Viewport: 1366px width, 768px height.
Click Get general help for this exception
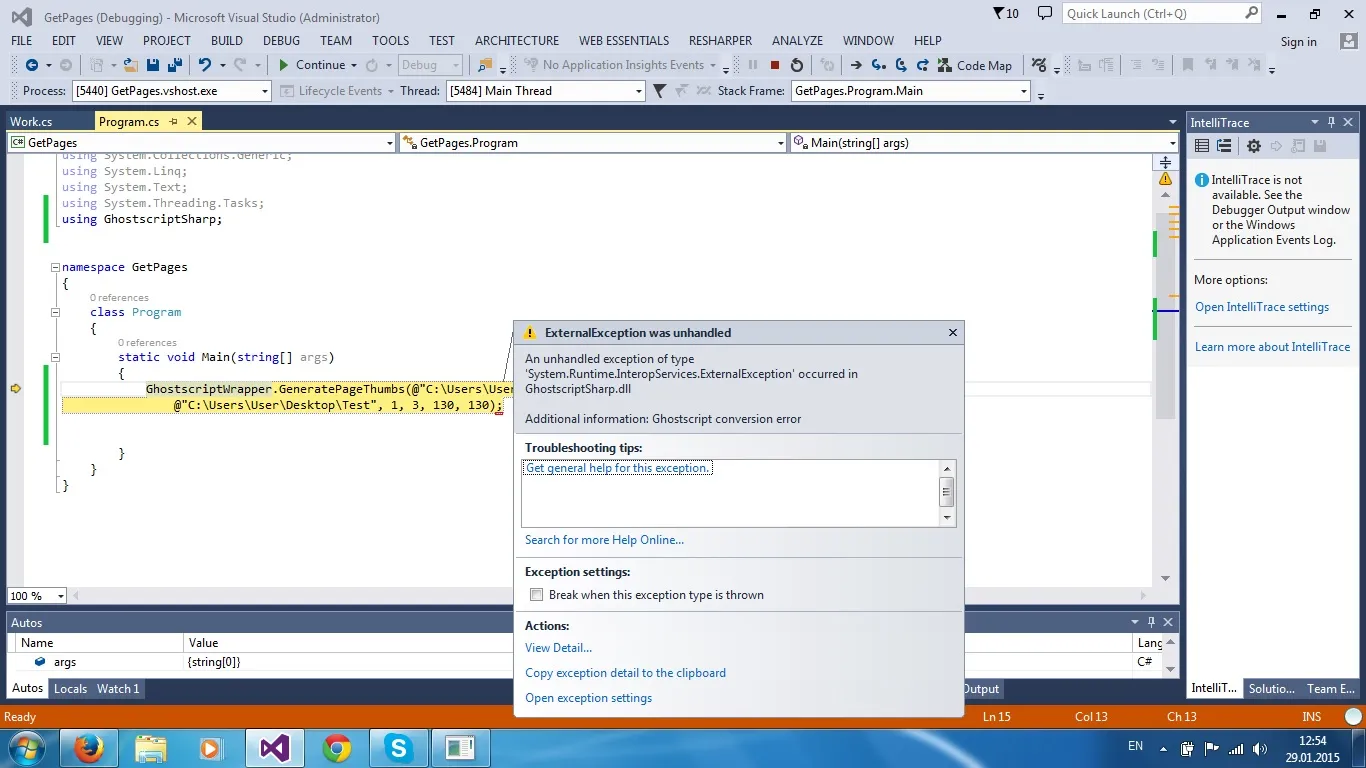point(618,468)
